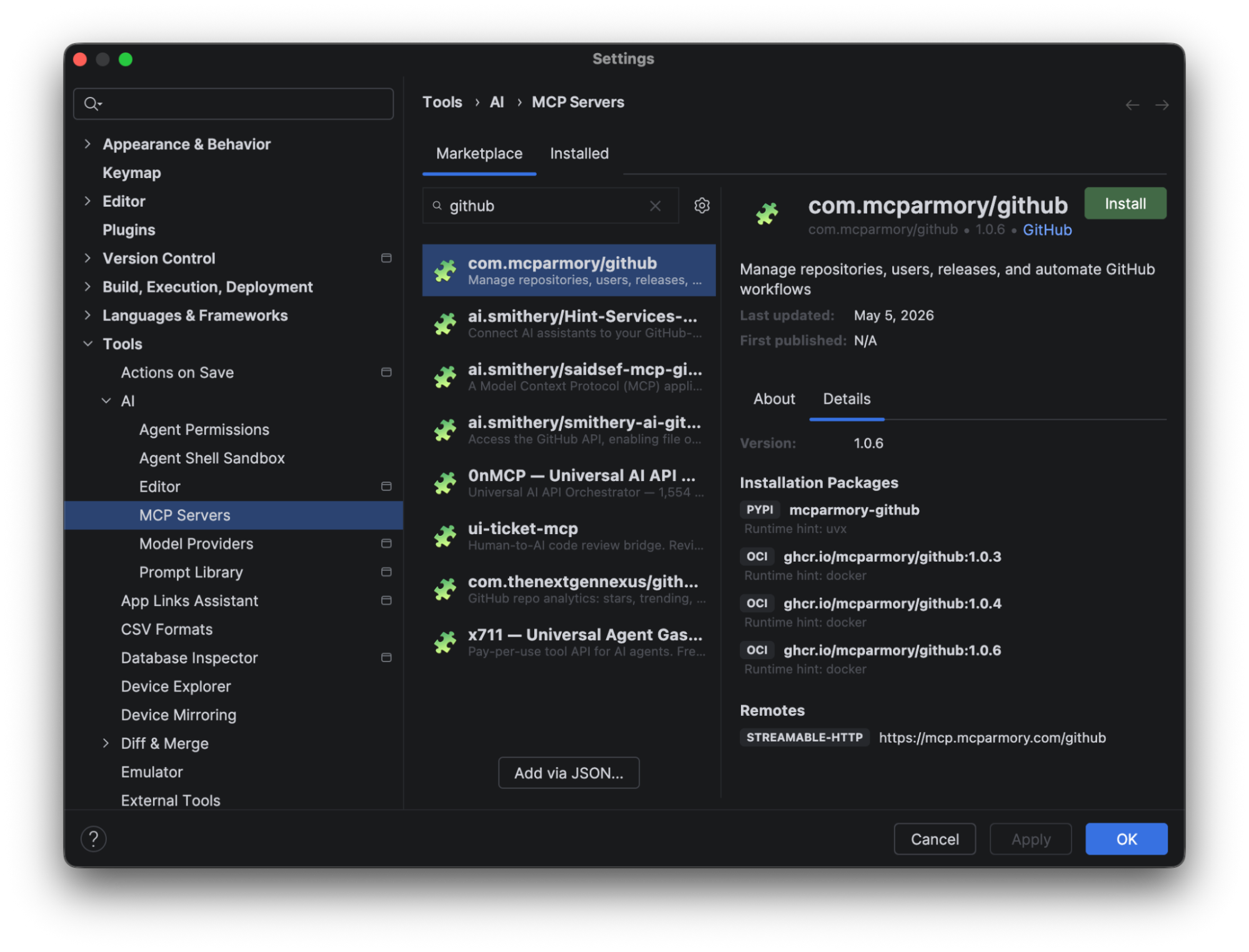1249x952 pixels.
Task: Open External Tools settings page
Action: [171, 800]
